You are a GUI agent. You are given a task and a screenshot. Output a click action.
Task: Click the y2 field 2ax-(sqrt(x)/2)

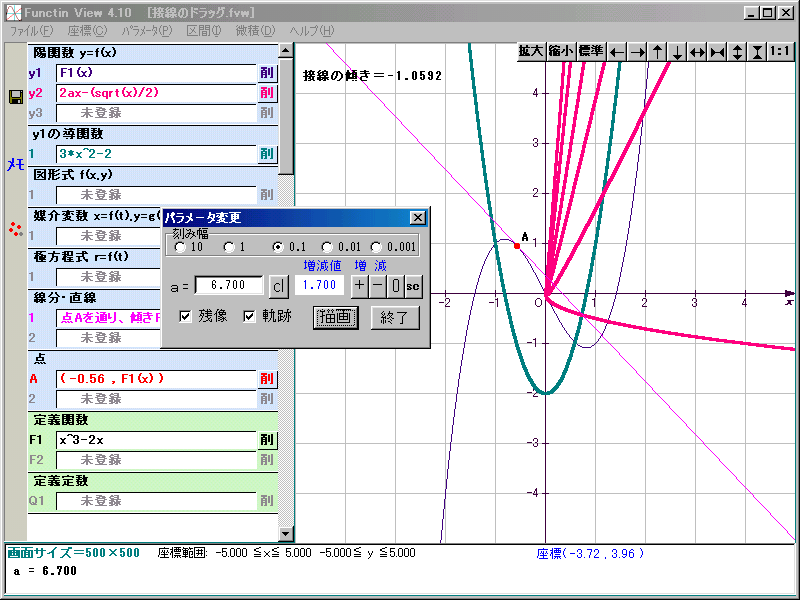click(x=156, y=93)
